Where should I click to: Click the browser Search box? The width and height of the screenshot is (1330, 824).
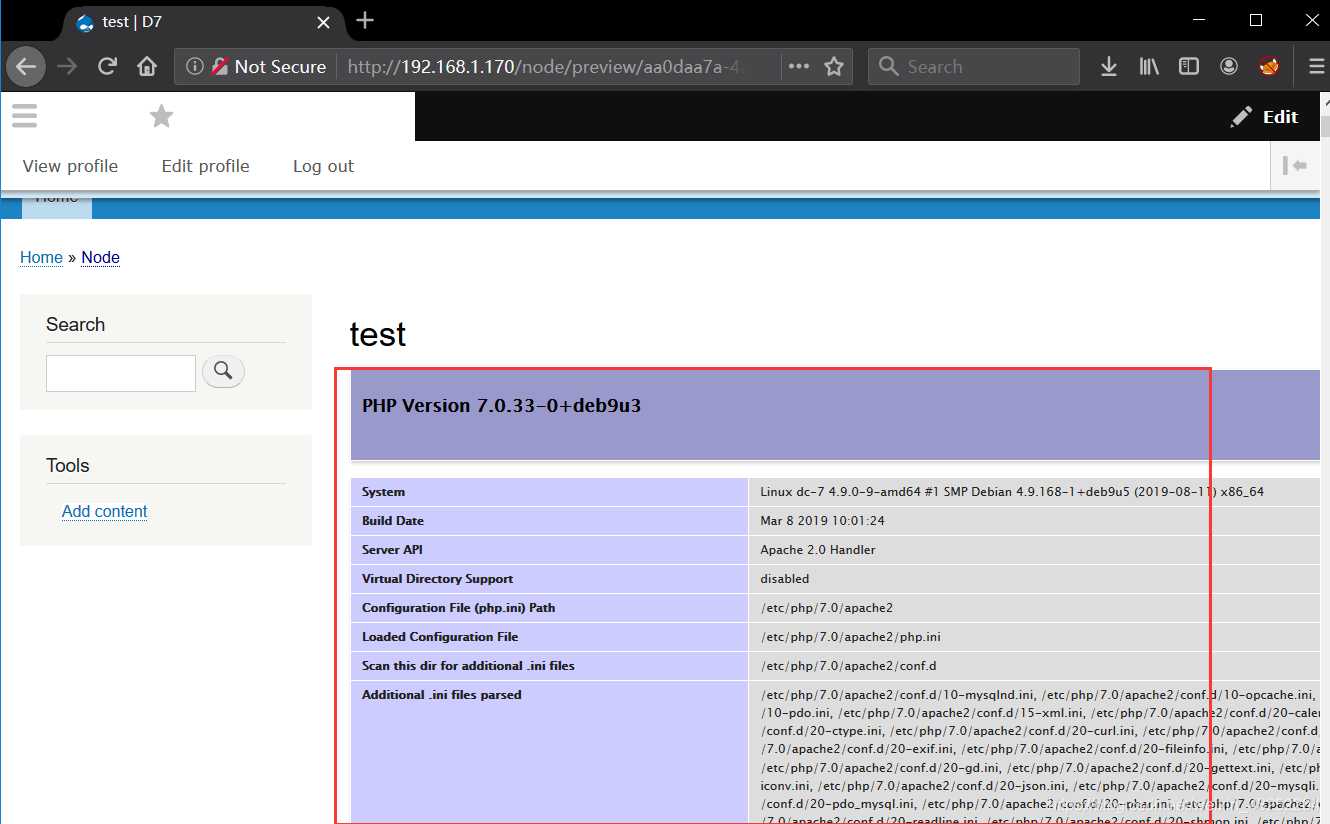974,67
